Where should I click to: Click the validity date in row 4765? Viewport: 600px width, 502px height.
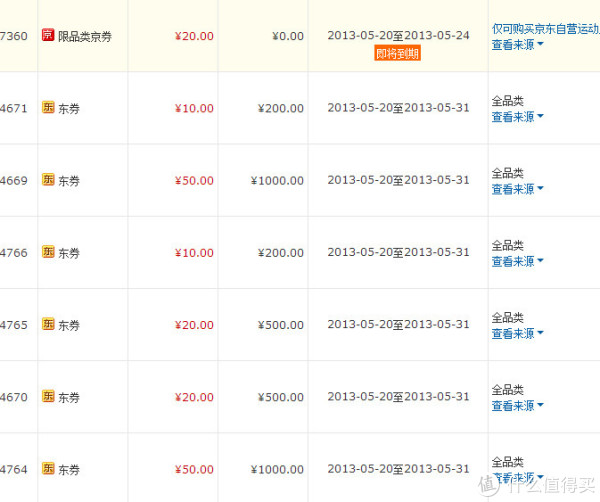pos(398,324)
